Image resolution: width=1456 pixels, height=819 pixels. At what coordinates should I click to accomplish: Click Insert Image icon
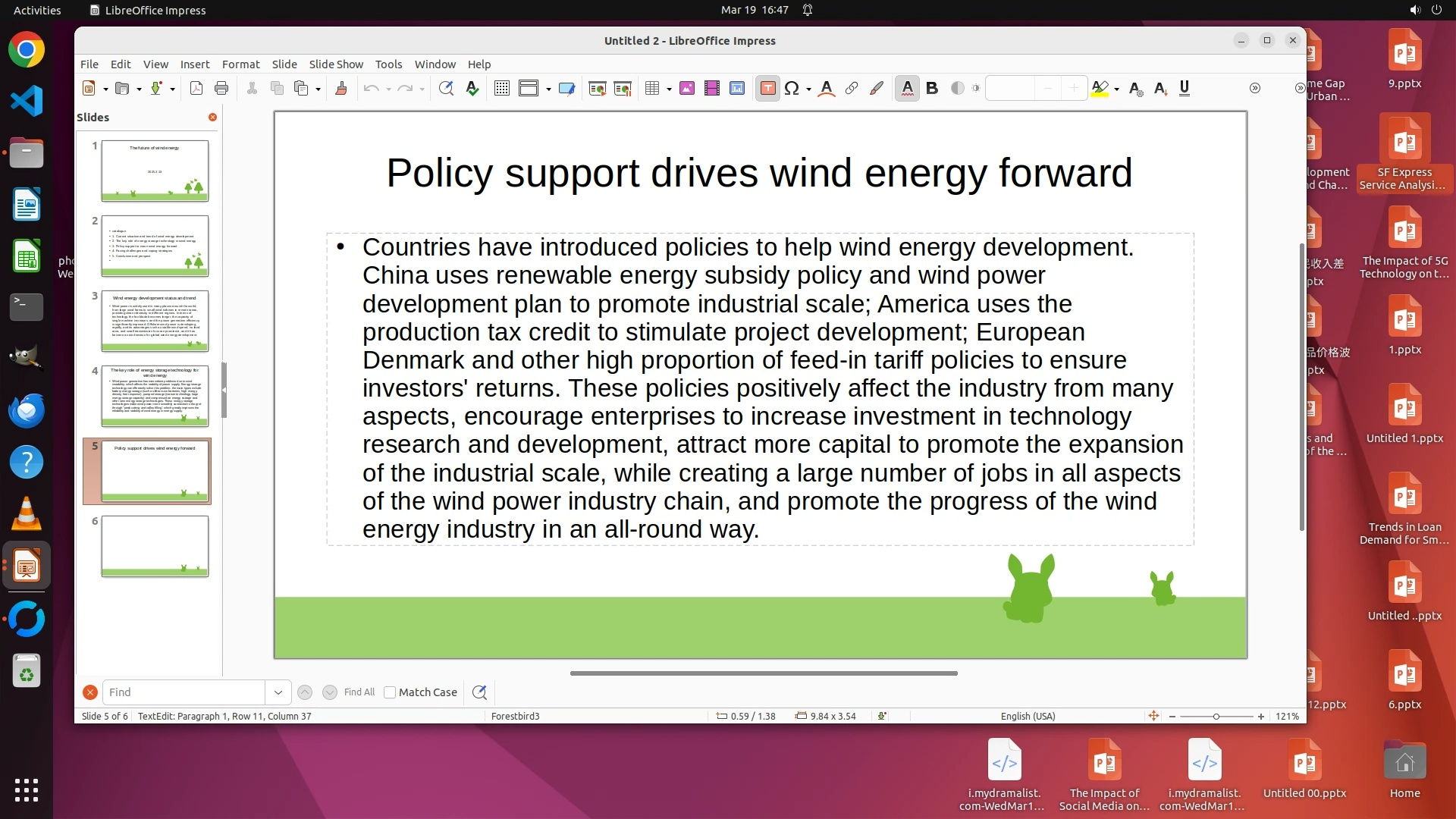click(687, 89)
